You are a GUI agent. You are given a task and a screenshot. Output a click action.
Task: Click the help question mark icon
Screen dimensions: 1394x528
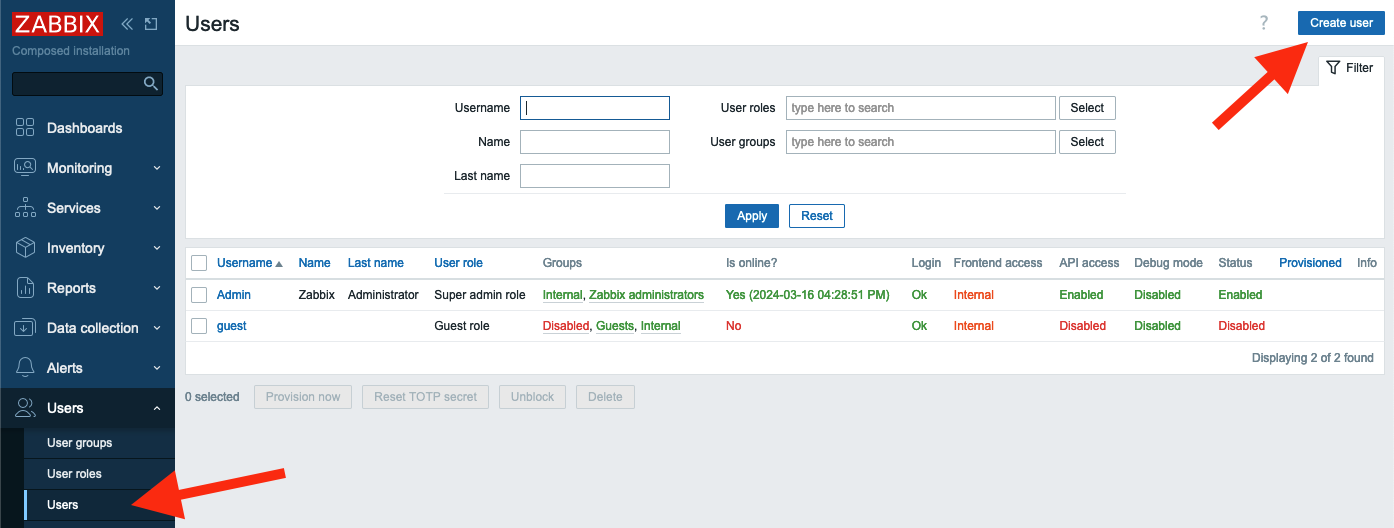click(x=1264, y=23)
